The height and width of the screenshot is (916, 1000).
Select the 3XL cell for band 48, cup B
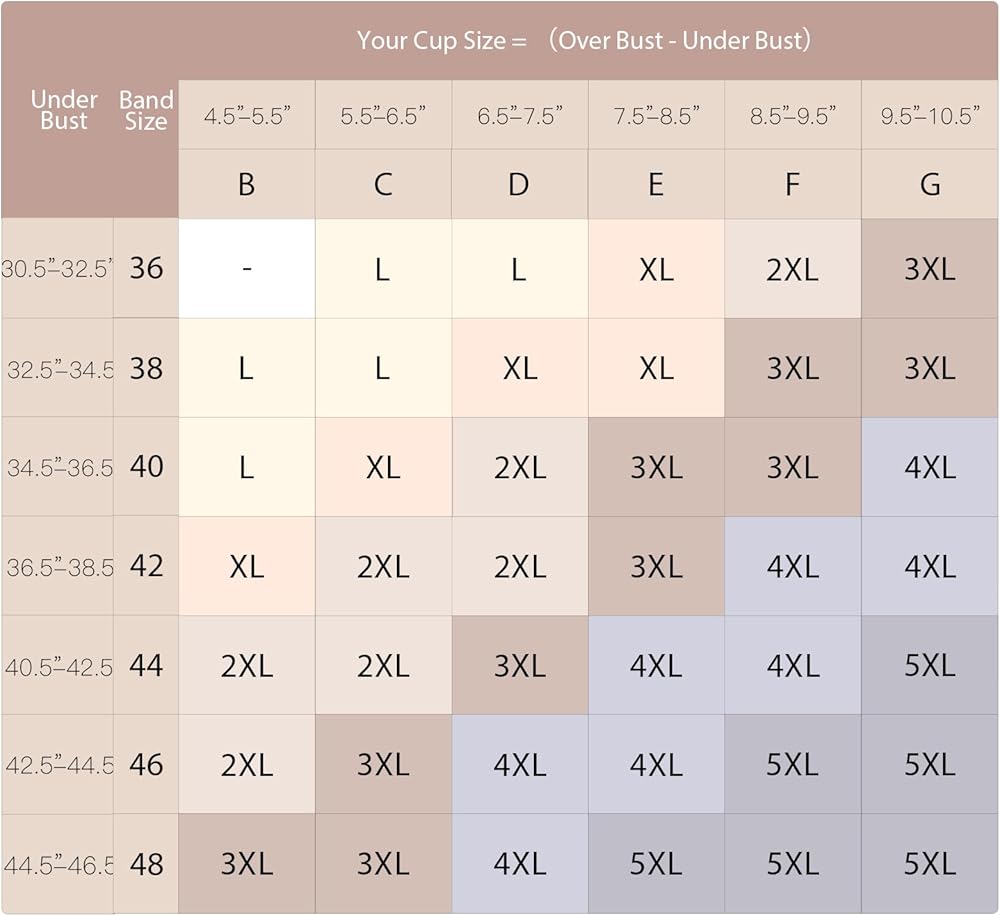click(x=246, y=864)
